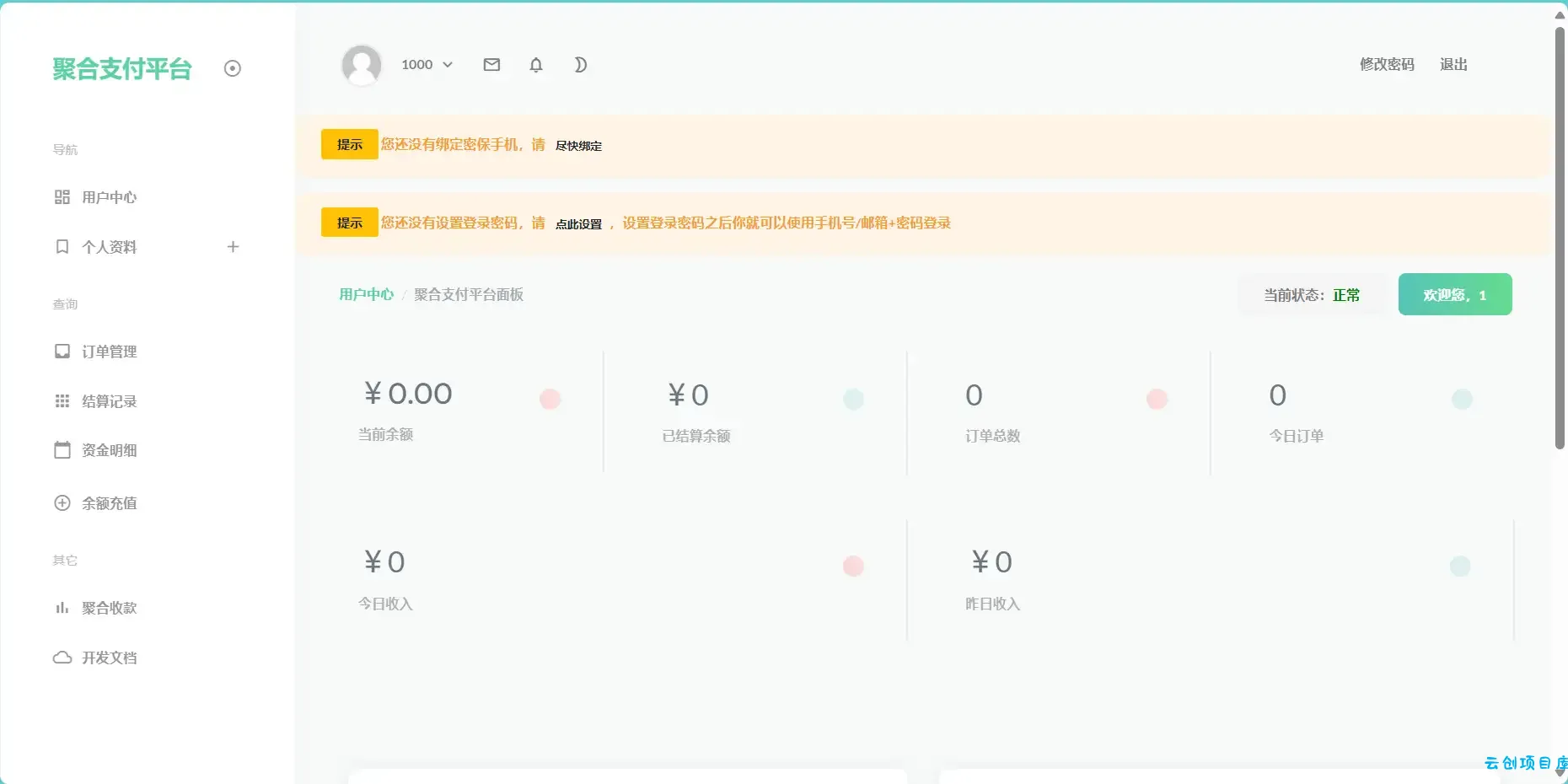Click the 资金明细 calendar icon
1568x784 pixels.
tap(62, 449)
